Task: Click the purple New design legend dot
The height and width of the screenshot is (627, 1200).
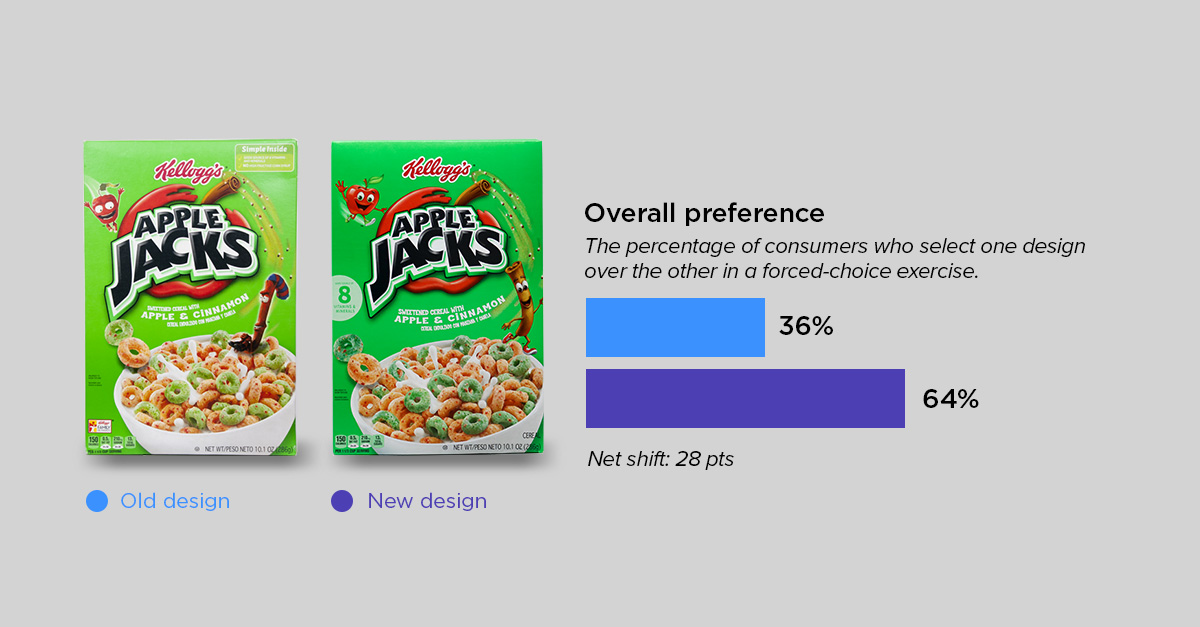Action: 342,501
